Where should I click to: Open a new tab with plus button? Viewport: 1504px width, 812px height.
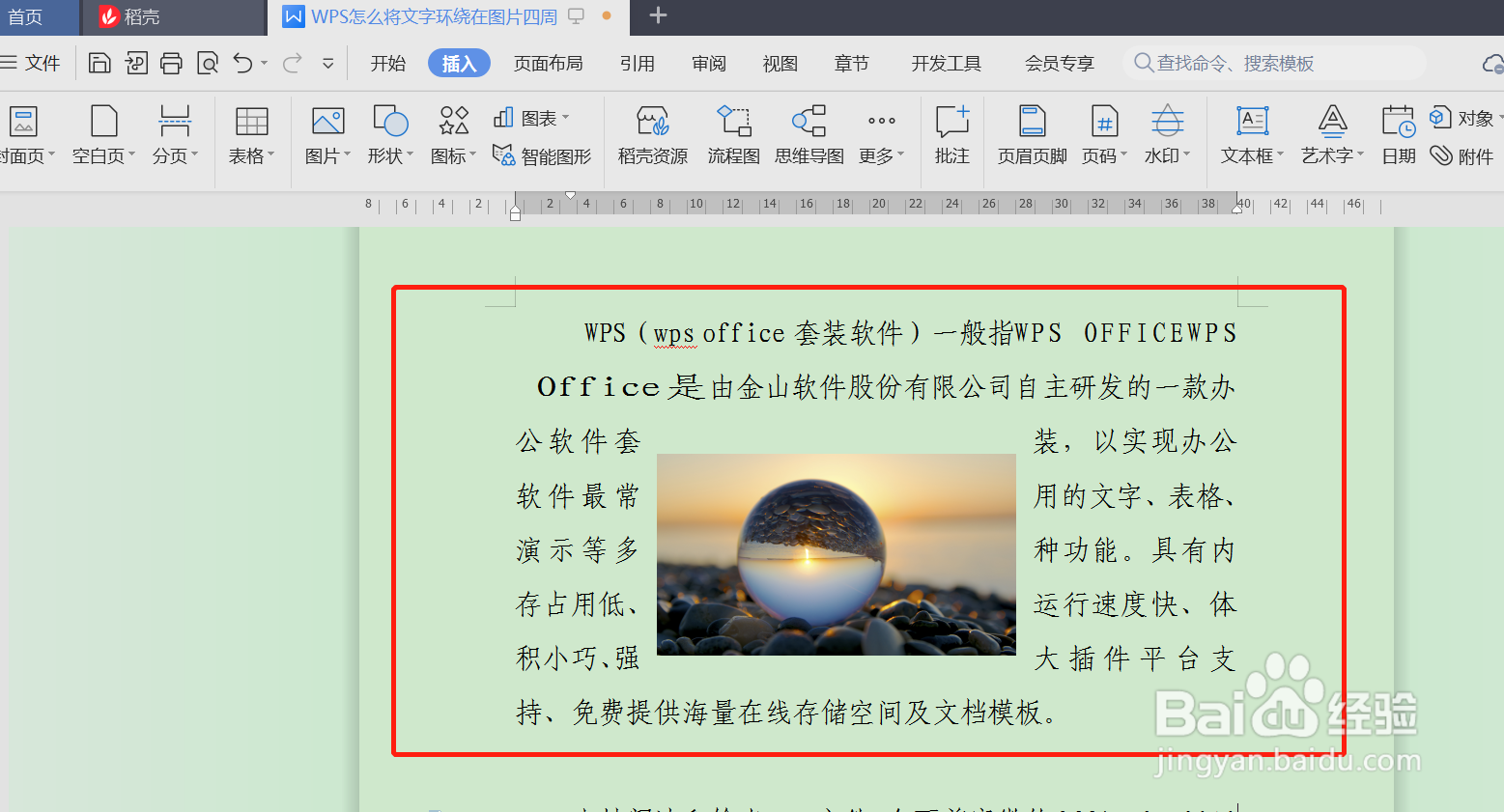pos(658,15)
